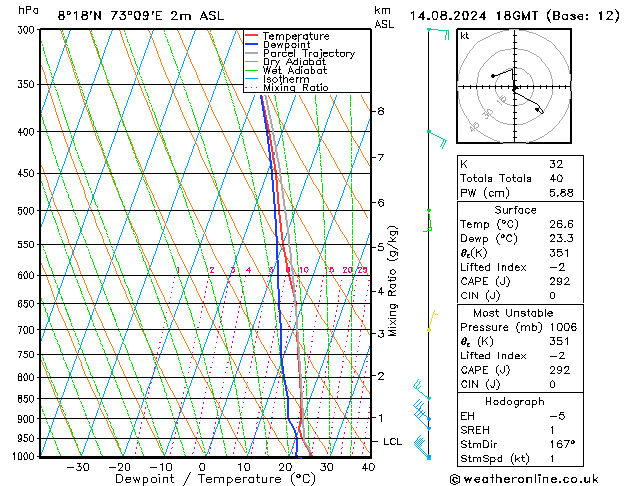
Task: Click the "PW (cm)" label
Action: pyautogui.click(x=485, y=193)
